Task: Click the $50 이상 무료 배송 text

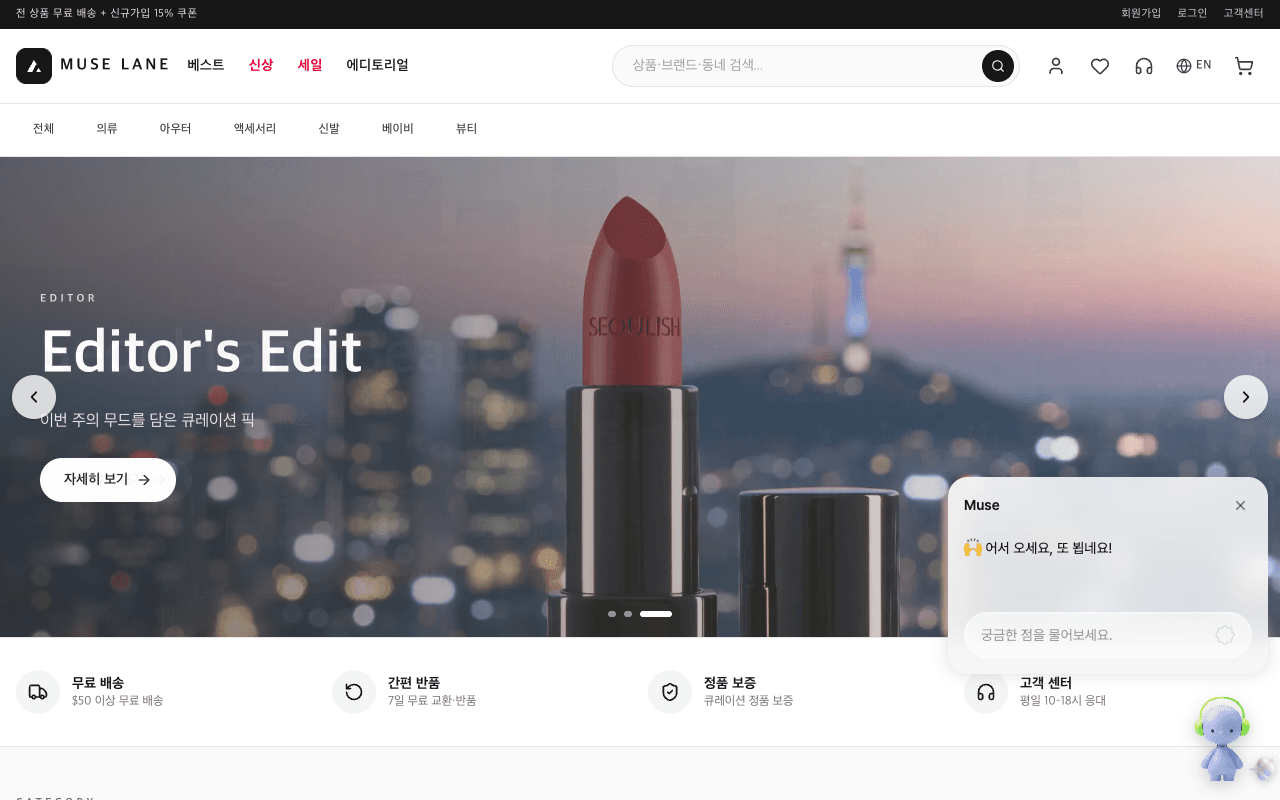Action: coord(118,701)
